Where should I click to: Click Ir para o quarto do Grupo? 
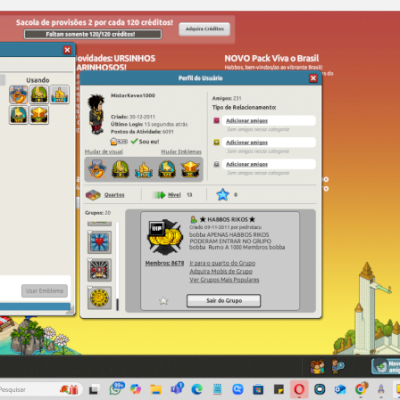click(x=222, y=263)
